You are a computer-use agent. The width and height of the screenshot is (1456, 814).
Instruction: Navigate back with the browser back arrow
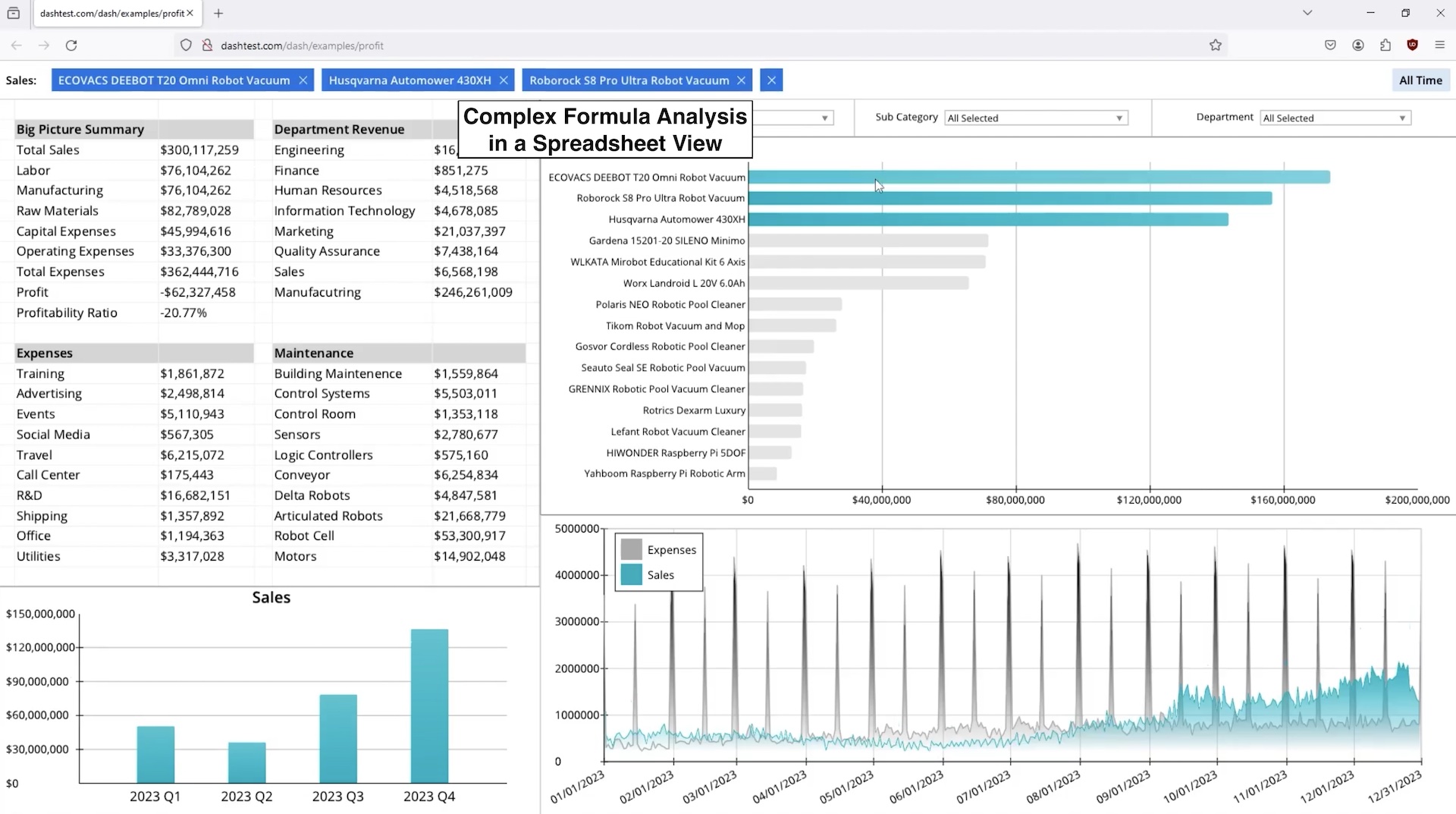point(17,46)
